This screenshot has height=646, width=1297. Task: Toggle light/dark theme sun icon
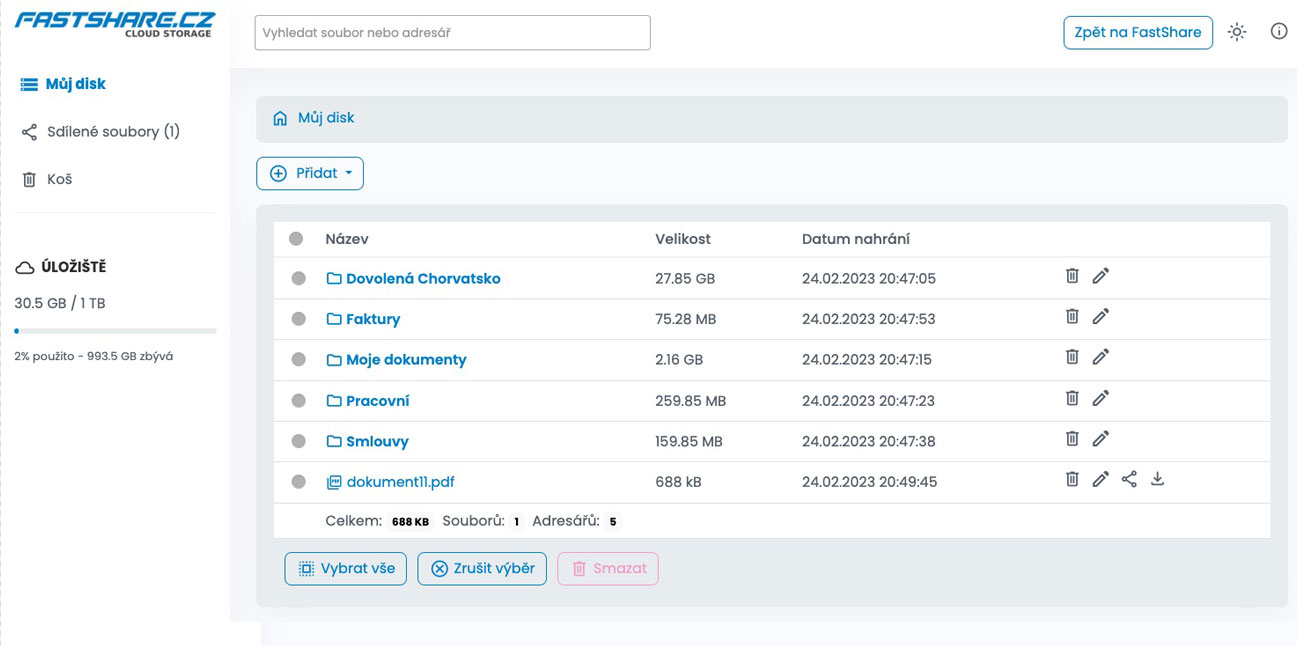coord(1237,32)
